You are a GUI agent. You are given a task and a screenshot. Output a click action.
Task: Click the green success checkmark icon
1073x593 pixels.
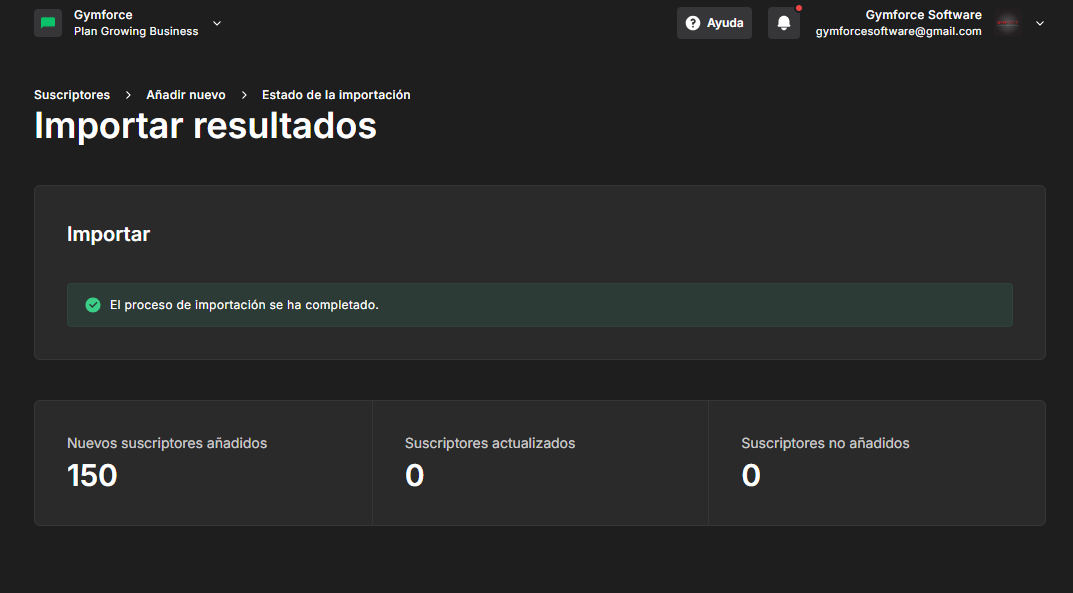pos(93,305)
